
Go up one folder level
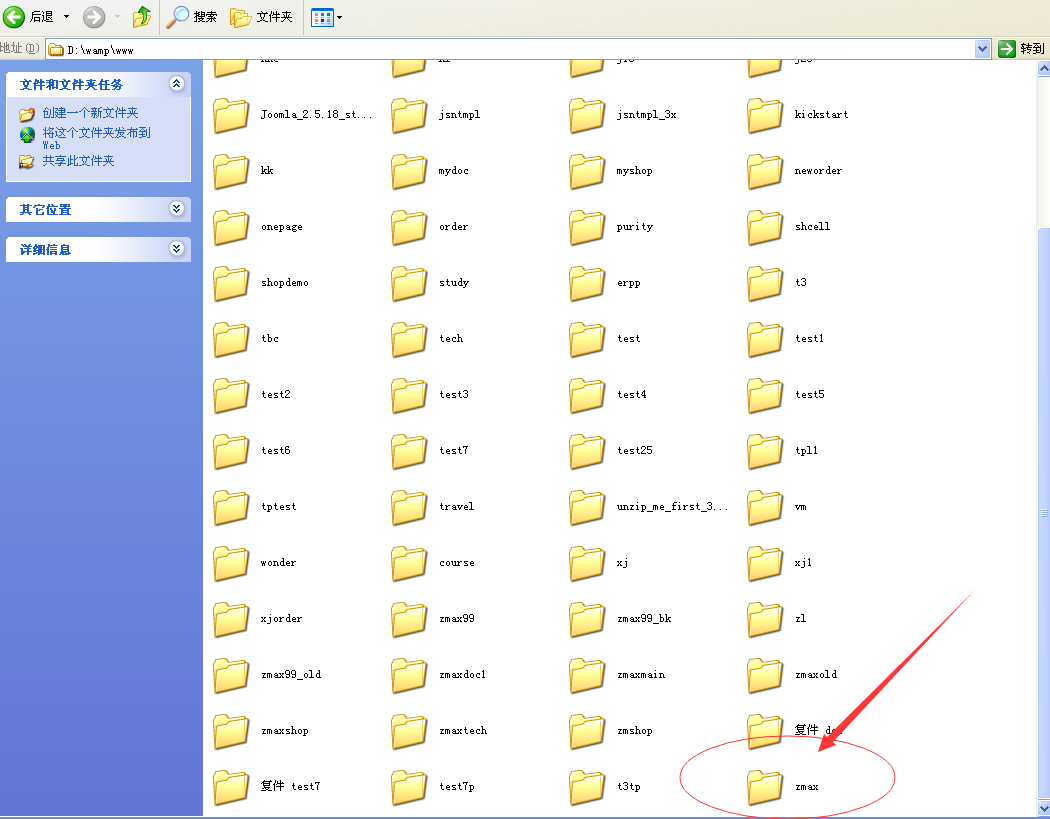(141, 17)
